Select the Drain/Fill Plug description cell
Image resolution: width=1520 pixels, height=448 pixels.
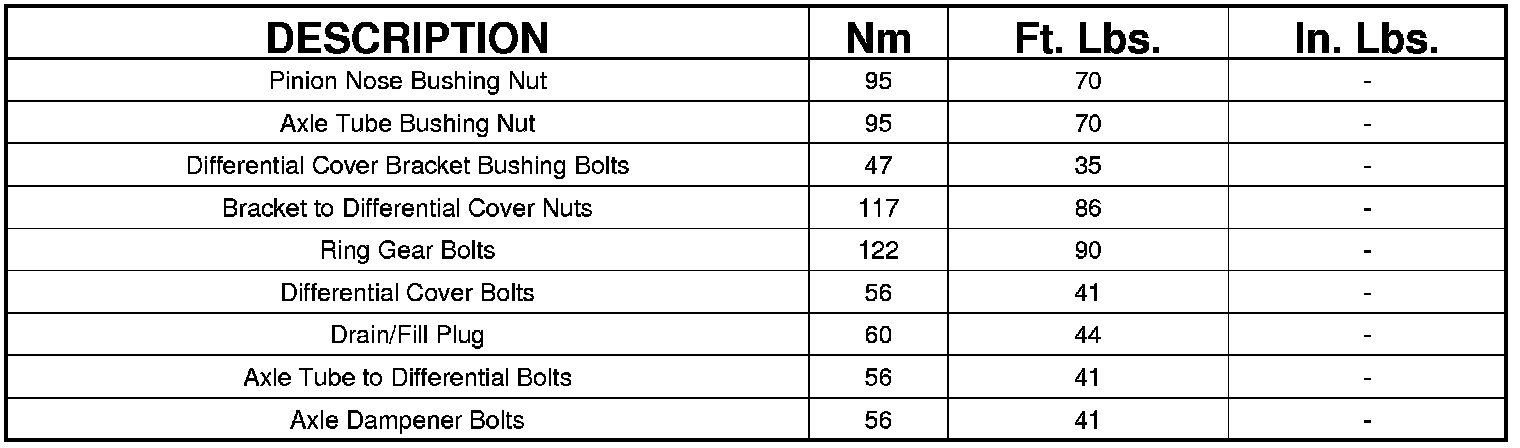coord(408,335)
